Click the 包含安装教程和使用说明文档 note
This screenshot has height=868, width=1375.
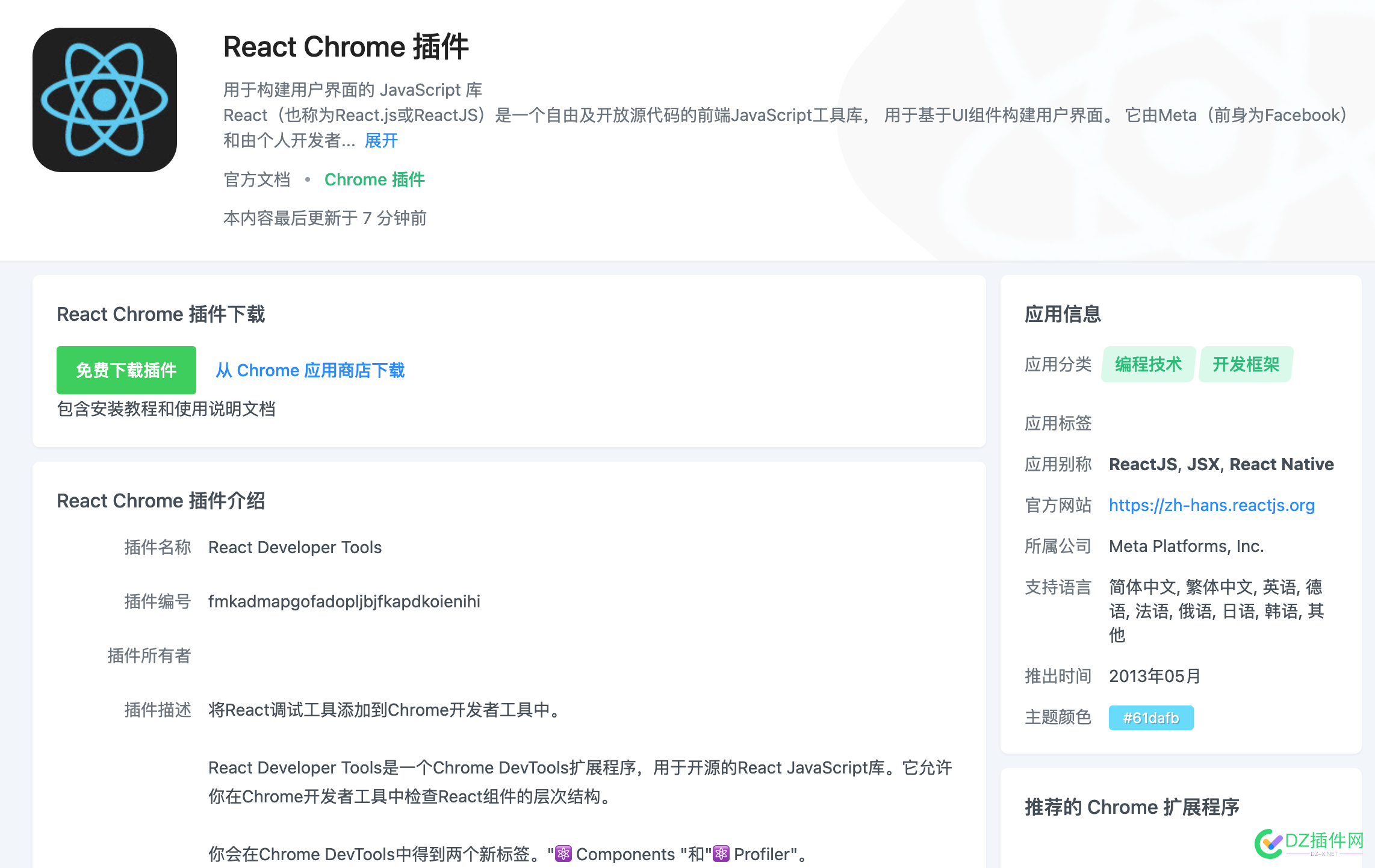point(166,409)
